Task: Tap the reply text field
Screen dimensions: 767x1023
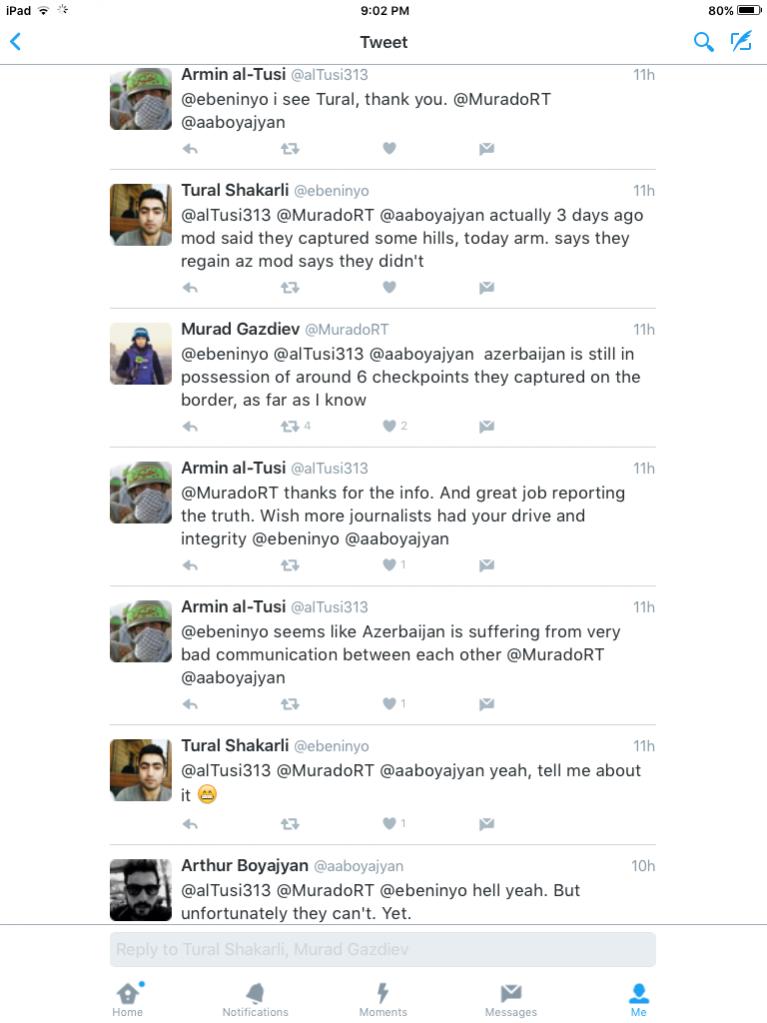Action: coord(382,949)
